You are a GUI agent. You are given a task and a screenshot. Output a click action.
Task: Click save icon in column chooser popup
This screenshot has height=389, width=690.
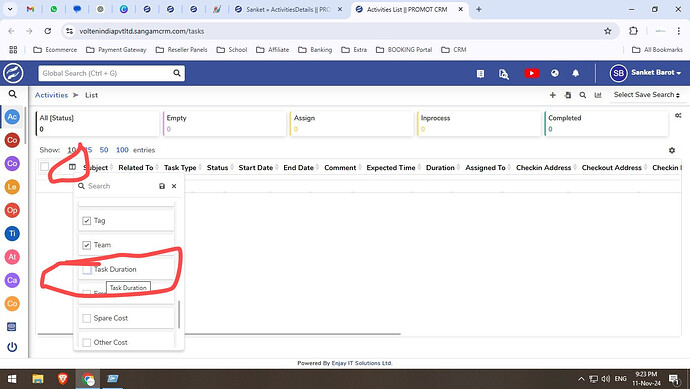[x=162, y=186]
